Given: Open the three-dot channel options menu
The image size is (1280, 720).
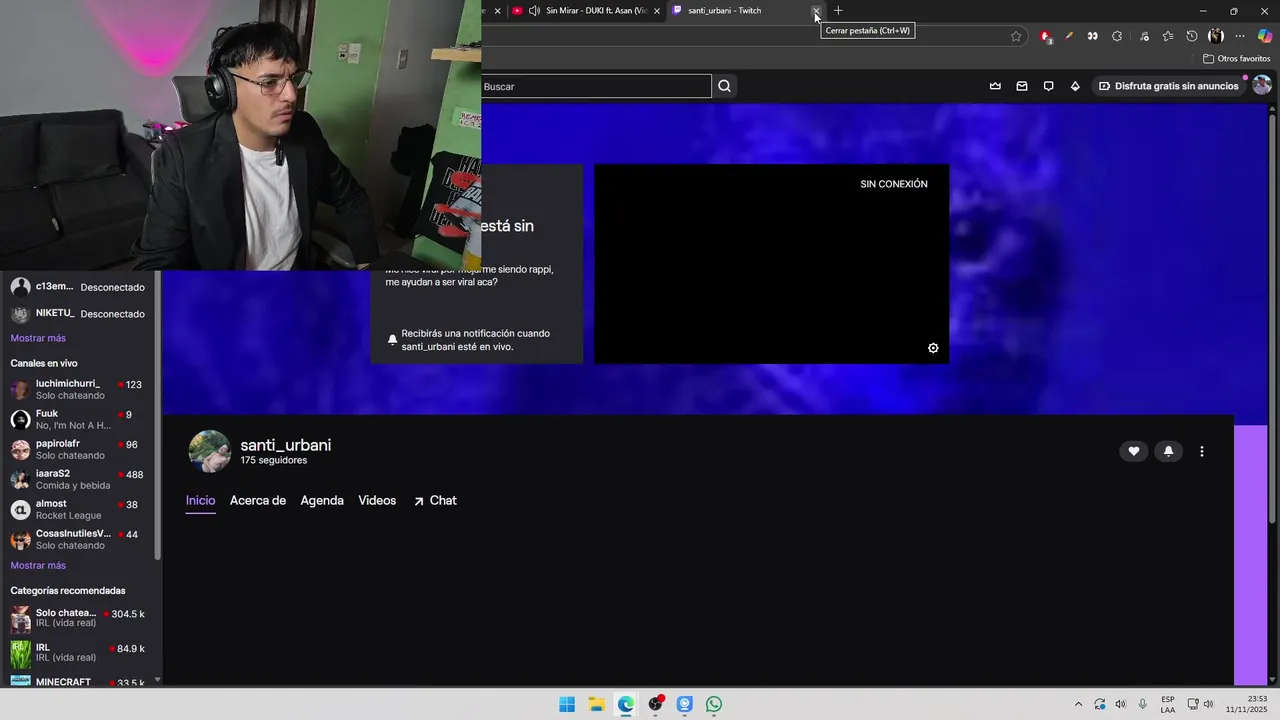Looking at the screenshot, I should pyautogui.click(x=1202, y=451).
